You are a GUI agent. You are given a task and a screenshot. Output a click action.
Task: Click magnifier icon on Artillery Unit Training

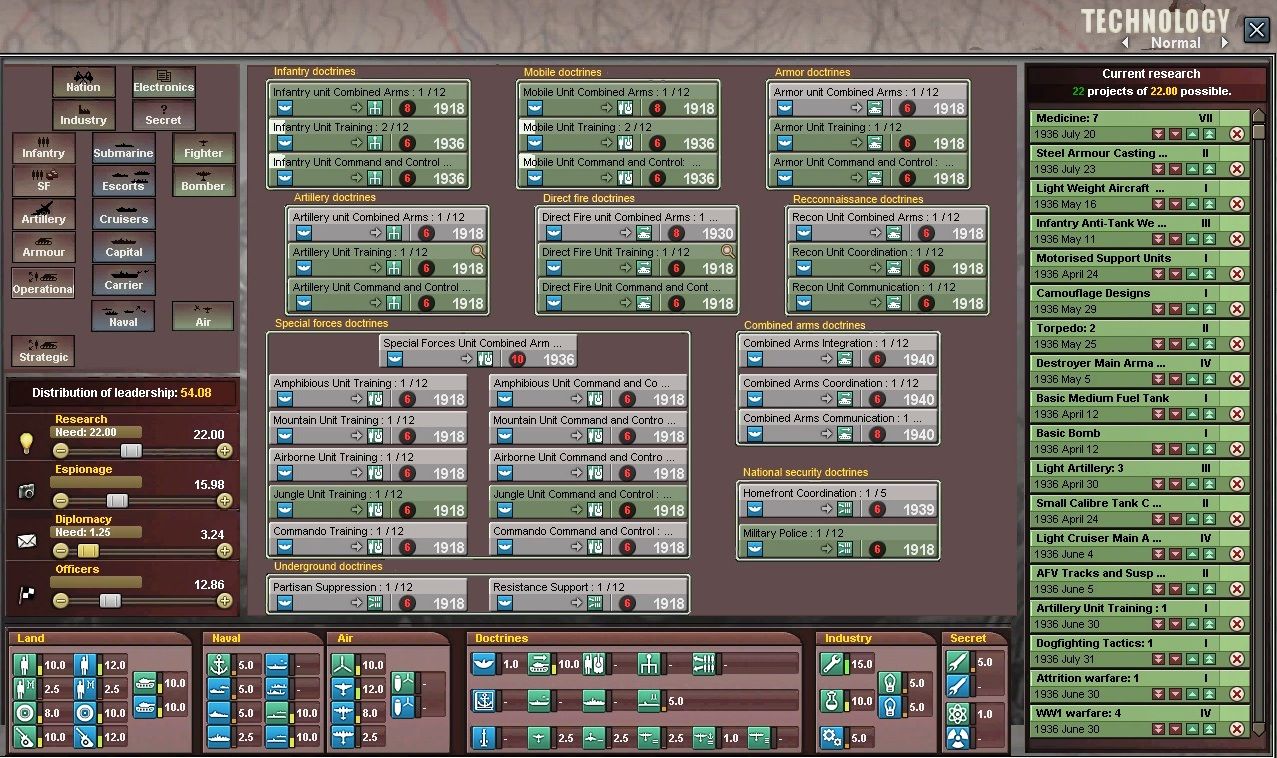(x=478, y=252)
